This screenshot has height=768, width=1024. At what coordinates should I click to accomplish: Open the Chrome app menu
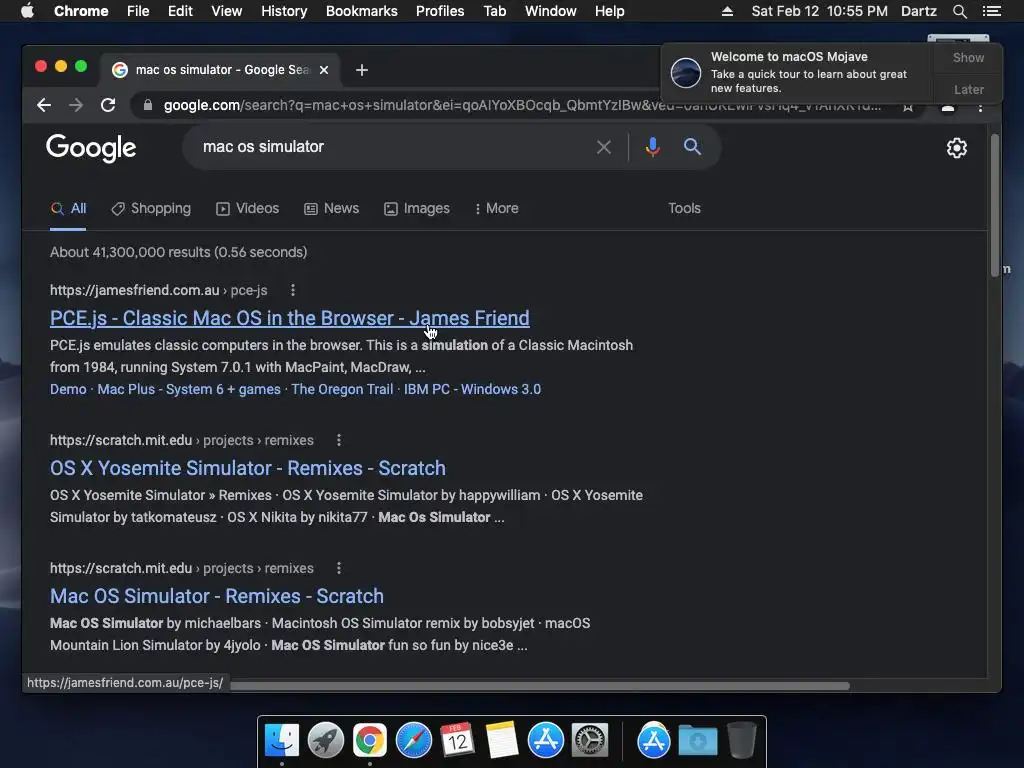coord(81,11)
